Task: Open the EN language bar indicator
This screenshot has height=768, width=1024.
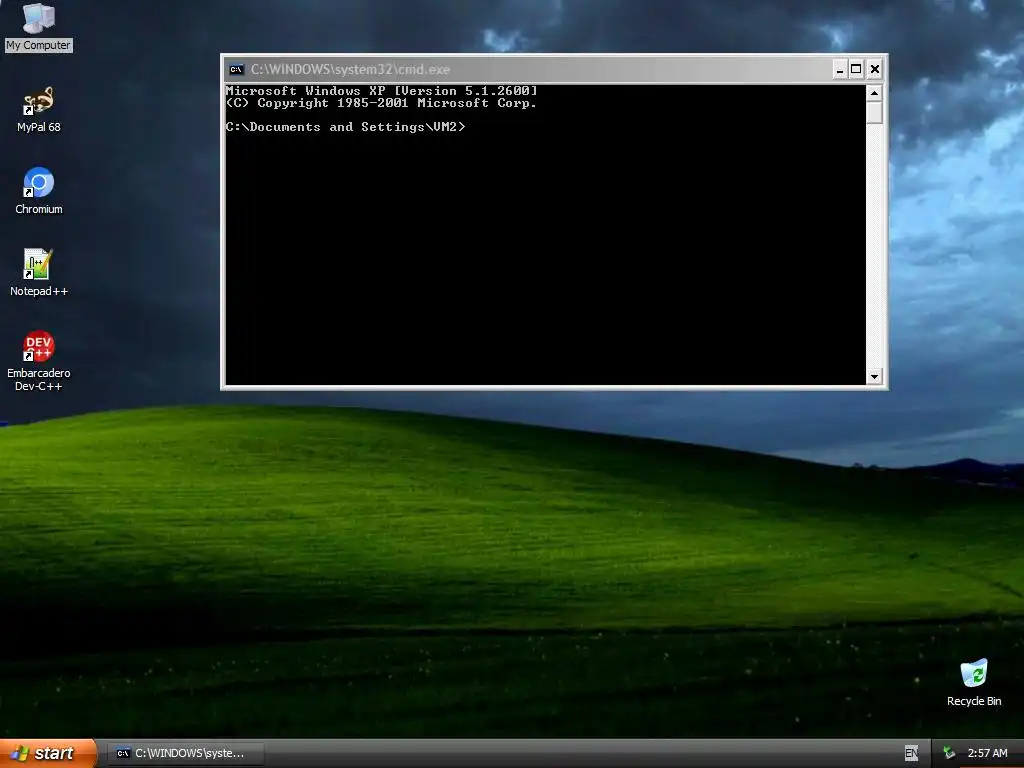Action: click(x=912, y=753)
